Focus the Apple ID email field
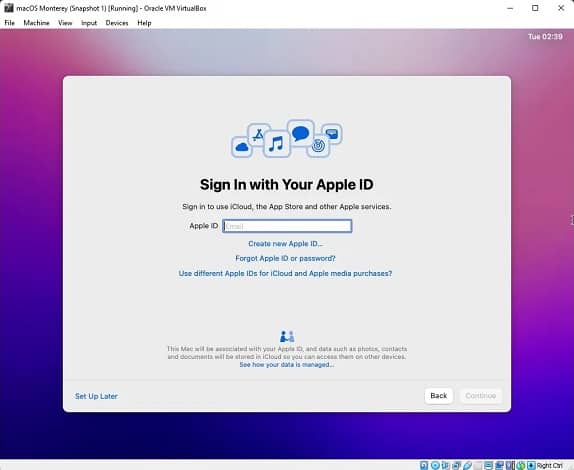This screenshot has height=470, width=574. [x=287, y=226]
